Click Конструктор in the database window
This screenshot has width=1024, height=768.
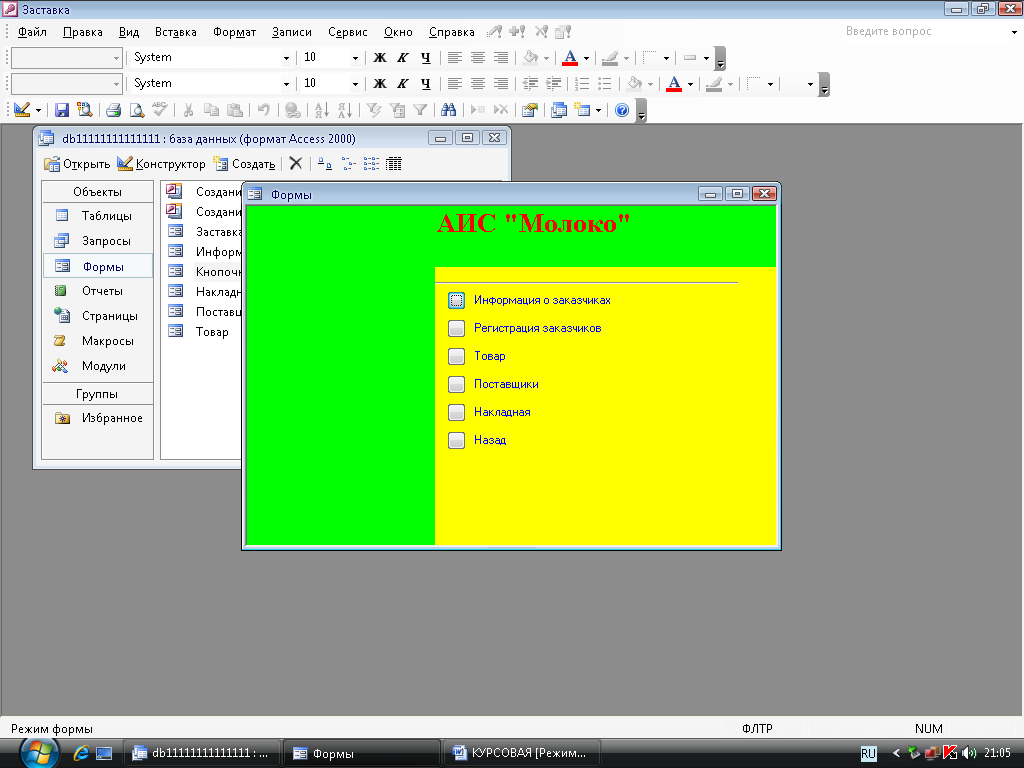point(161,164)
